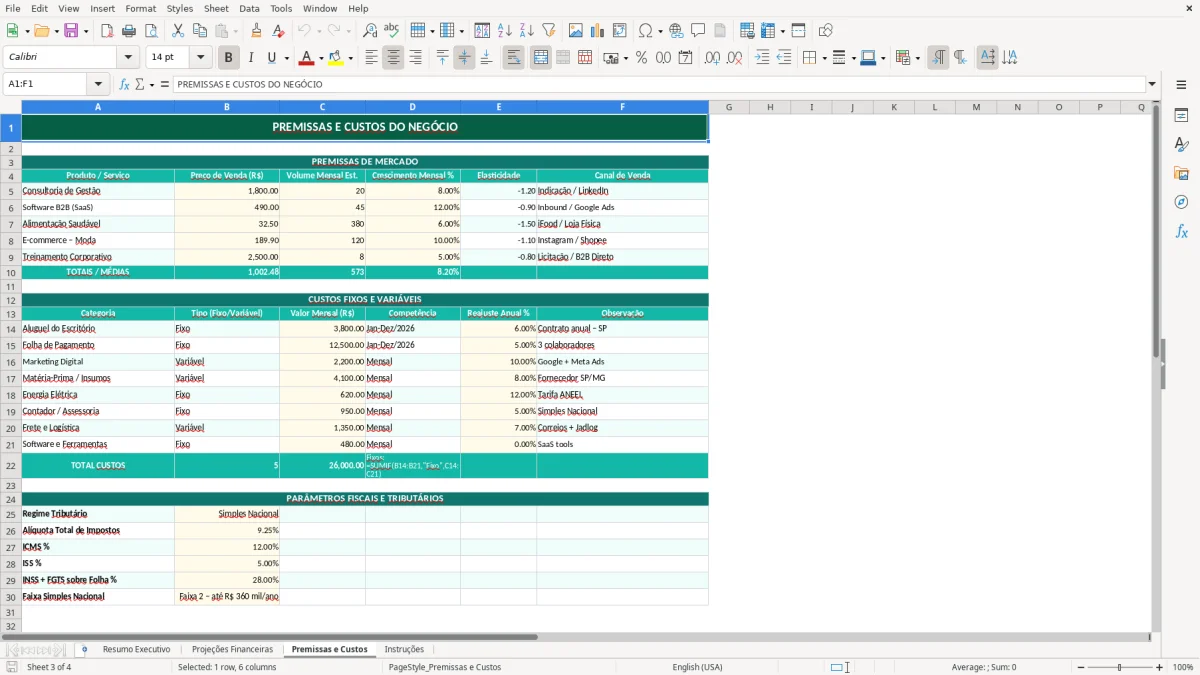Toggle Align Right
The height and width of the screenshot is (675, 1200).
point(415,58)
